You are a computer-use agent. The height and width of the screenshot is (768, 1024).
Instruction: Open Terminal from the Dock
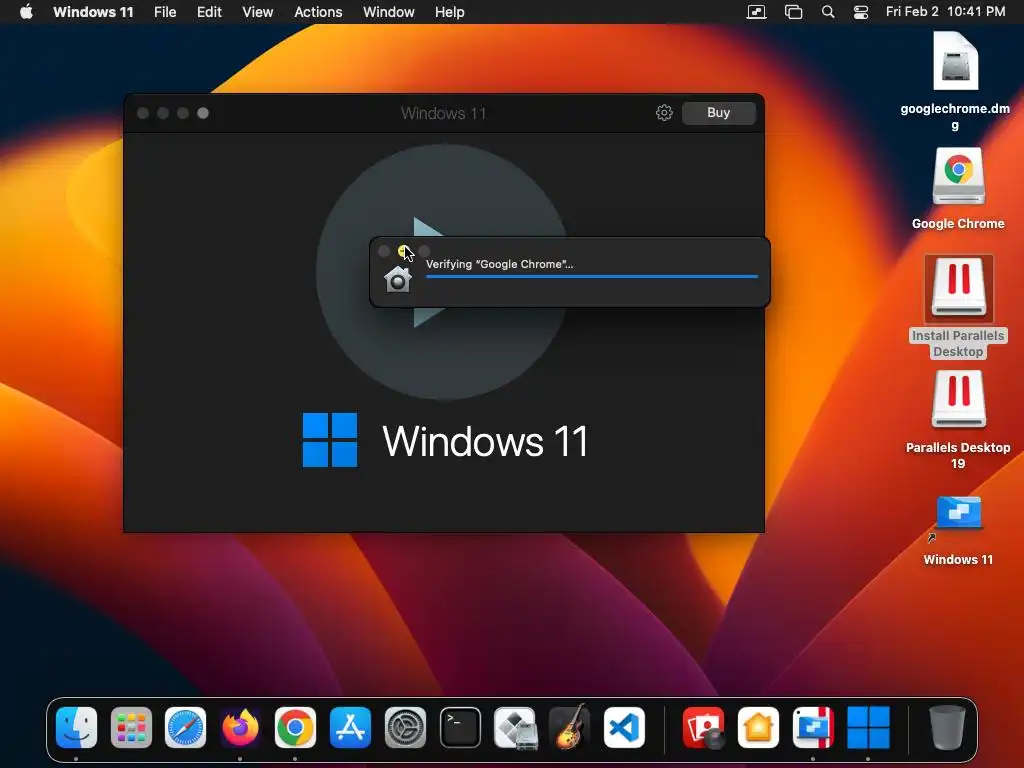tap(460, 728)
